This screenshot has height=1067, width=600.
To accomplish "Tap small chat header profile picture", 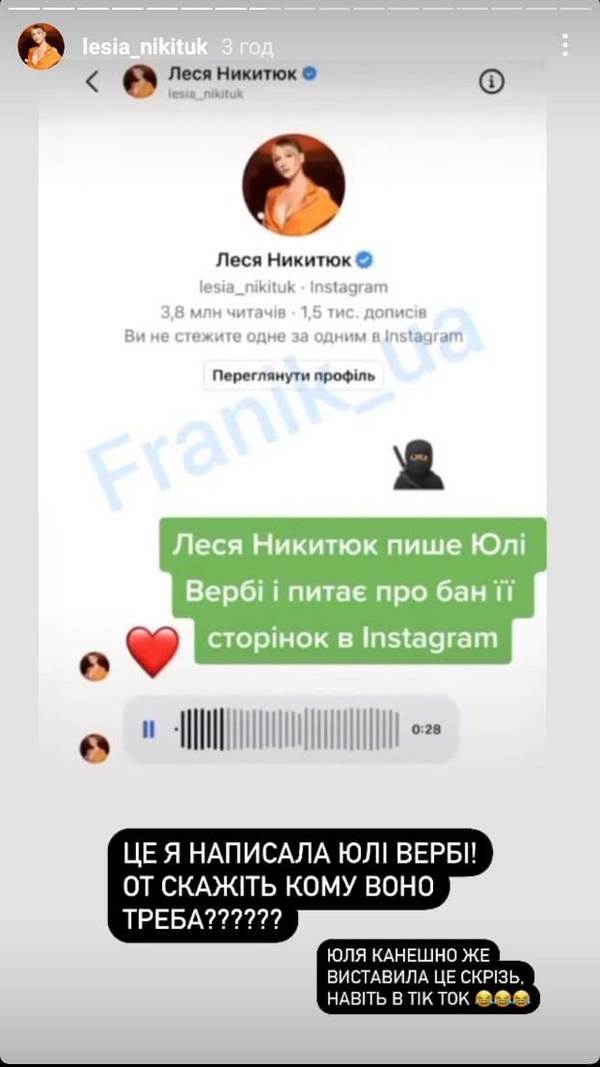I will (x=139, y=82).
